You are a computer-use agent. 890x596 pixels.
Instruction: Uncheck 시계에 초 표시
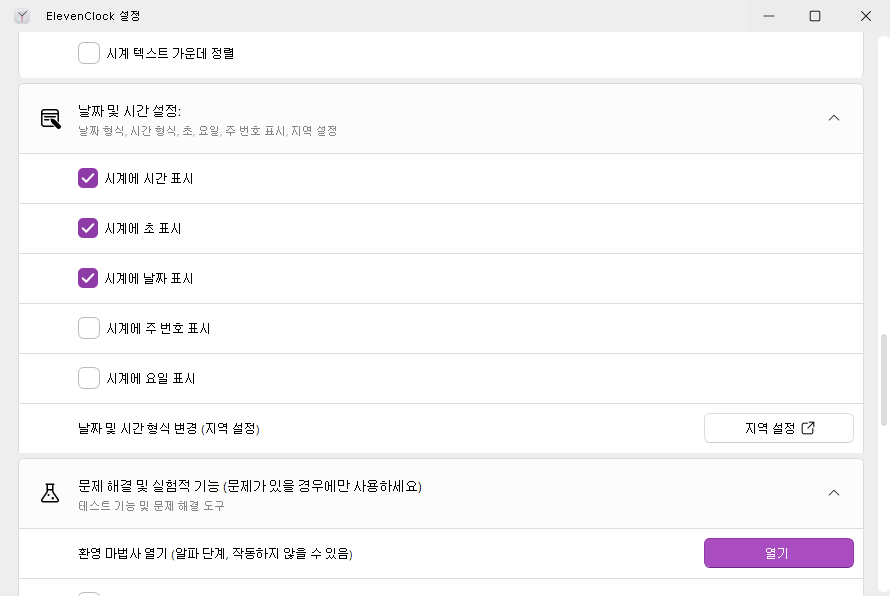pyautogui.click(x=88, y=228)
